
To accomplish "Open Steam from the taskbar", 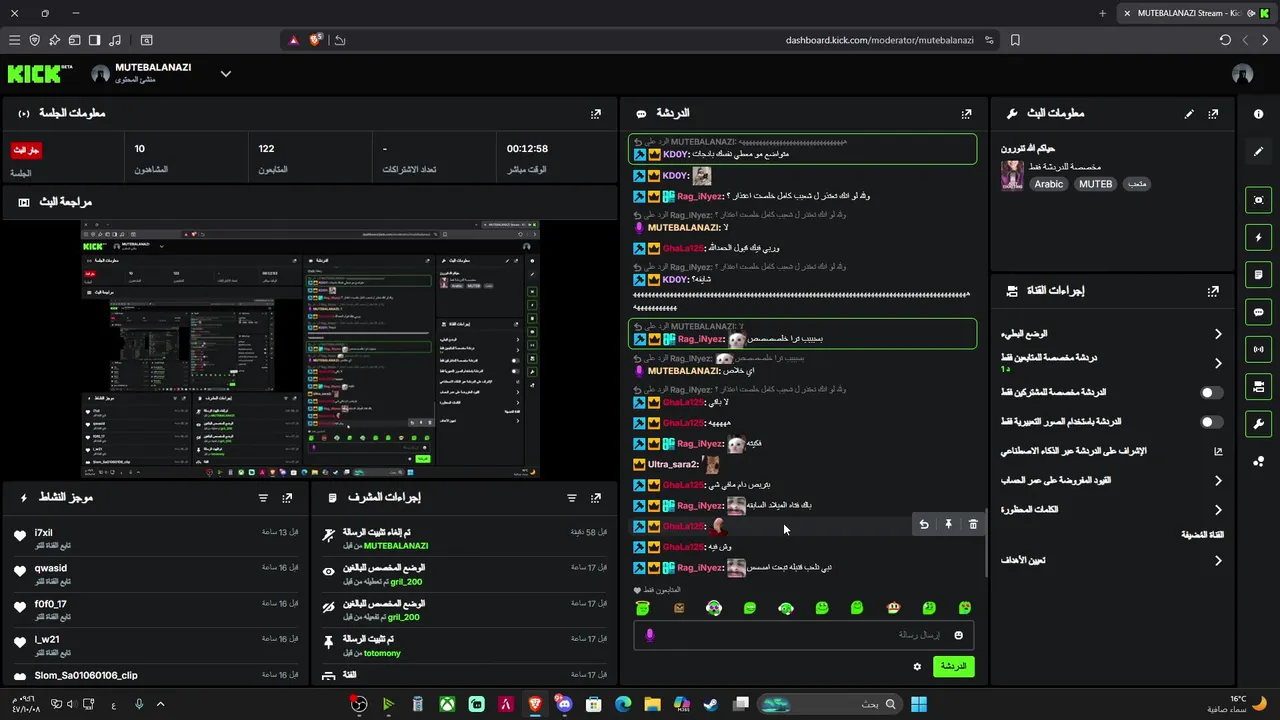I will point(711,704).
